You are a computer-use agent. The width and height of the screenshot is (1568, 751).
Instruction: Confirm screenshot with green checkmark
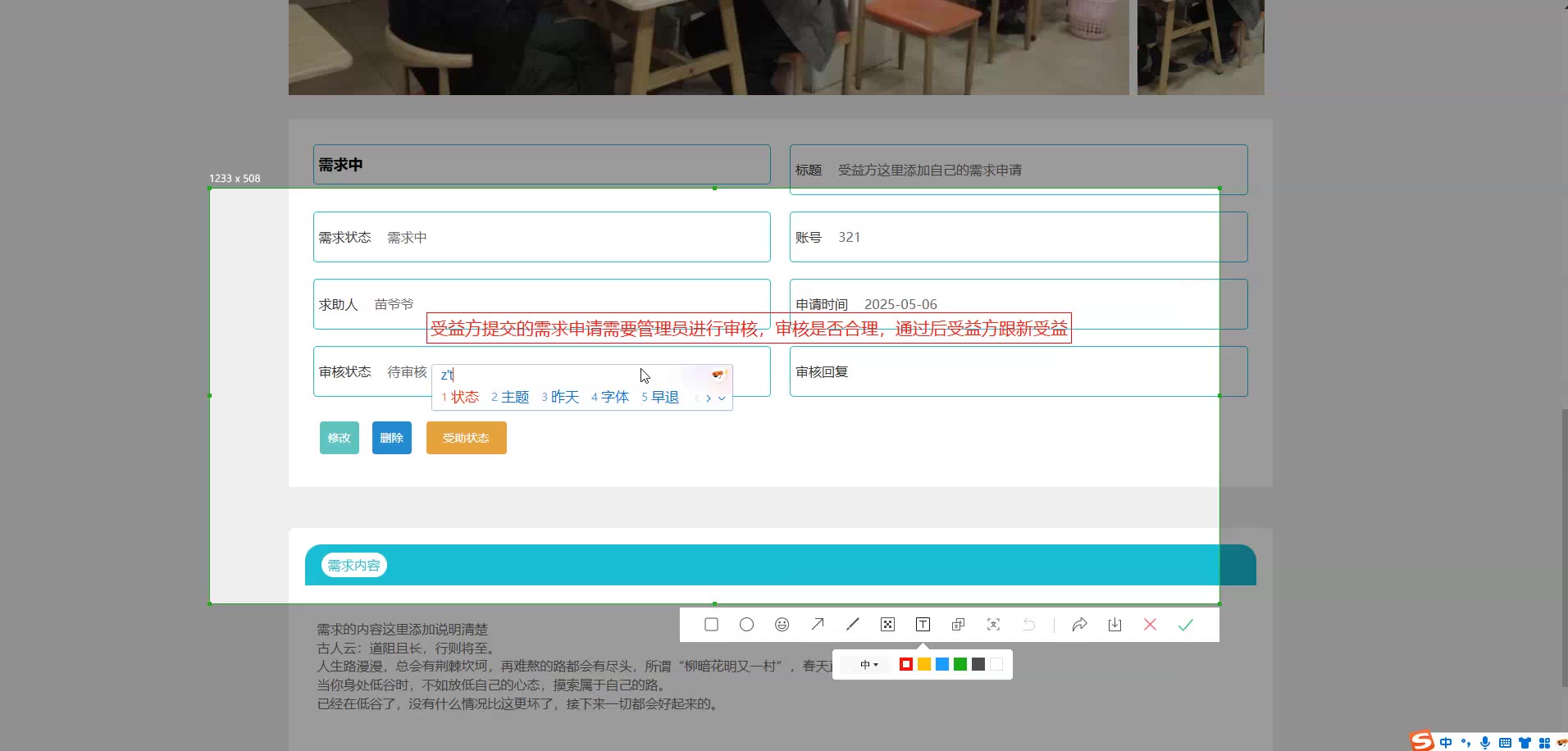1185,625
